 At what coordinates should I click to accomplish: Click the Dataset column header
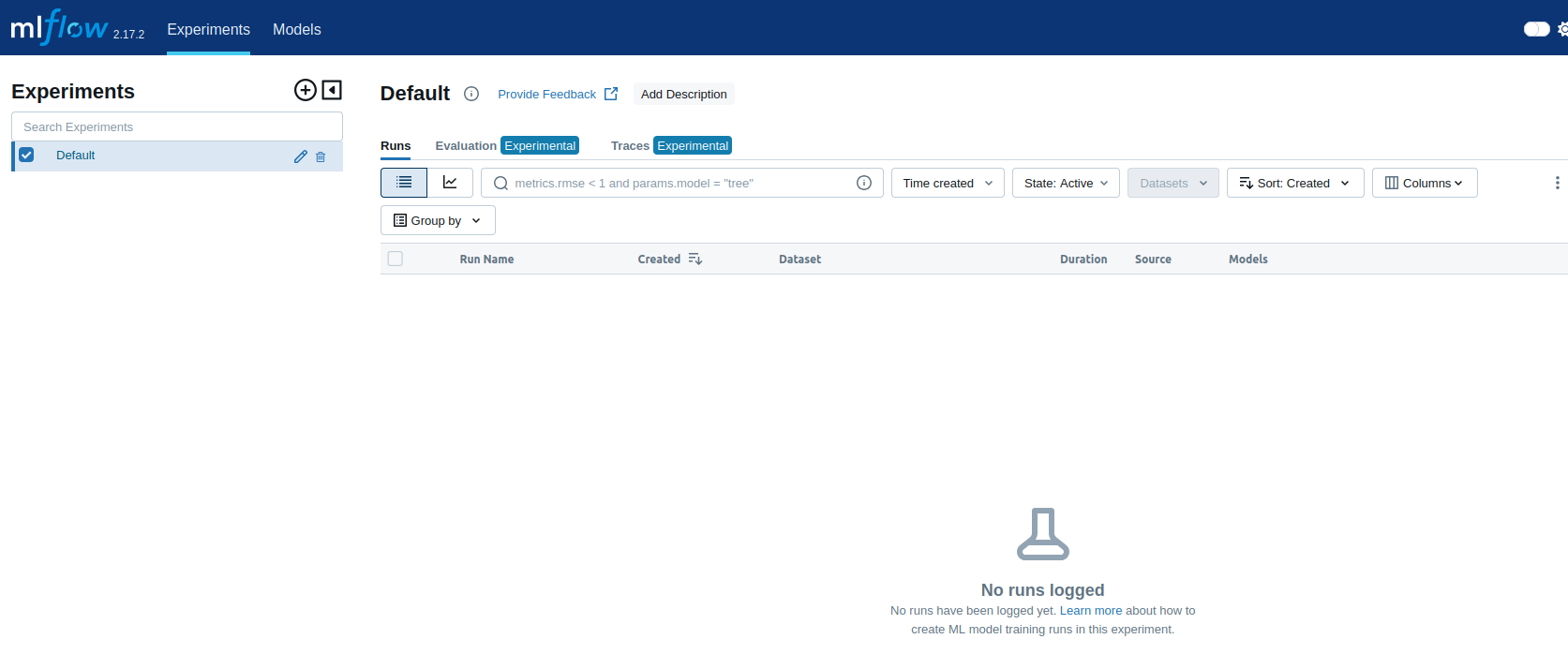pyautogui.click(x=799, y=259)
